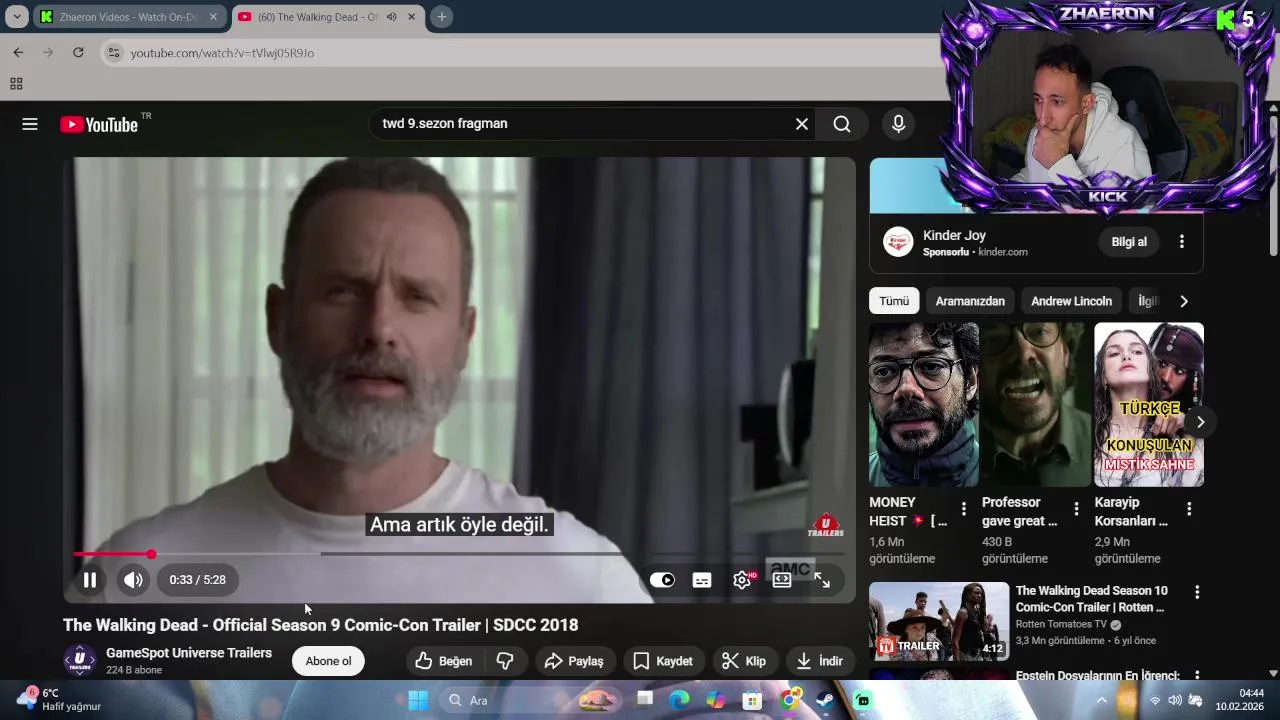The image size is (1280, 720).
Task: Close the Zhaeron Videos tab
Action: pos(213,17)
